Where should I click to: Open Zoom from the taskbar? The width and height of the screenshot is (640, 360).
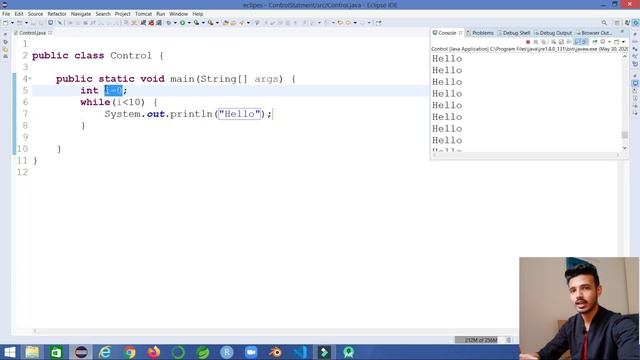tap(251, 352)
